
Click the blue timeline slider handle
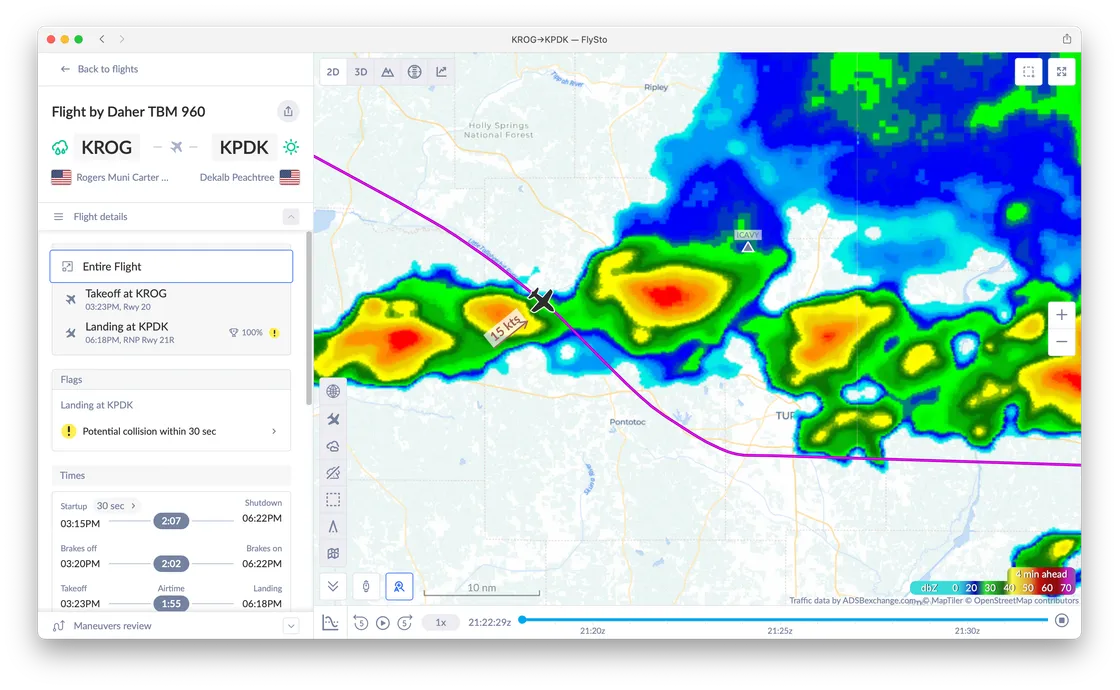[x=522, y=619]
